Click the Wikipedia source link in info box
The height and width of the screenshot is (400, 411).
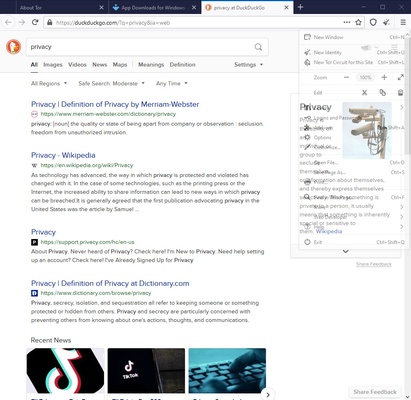(329, 231)
